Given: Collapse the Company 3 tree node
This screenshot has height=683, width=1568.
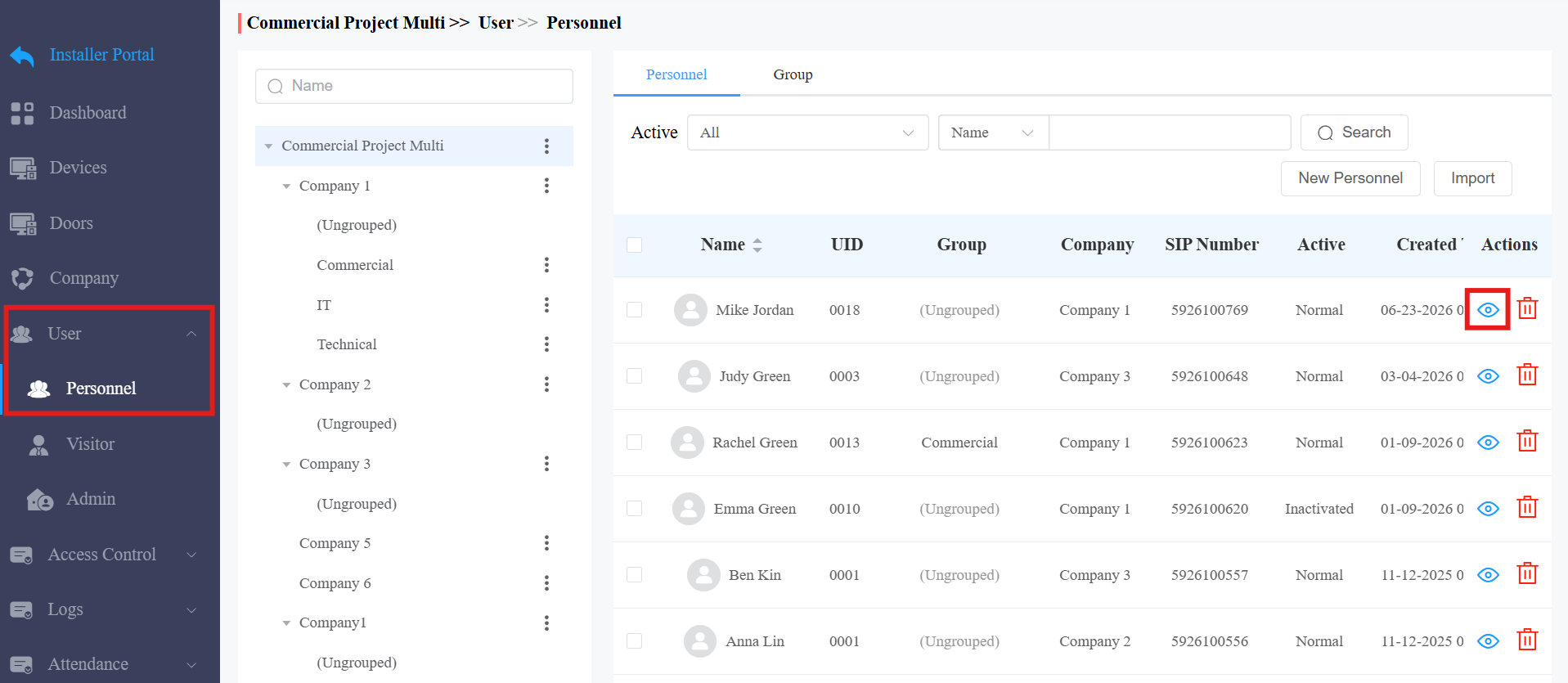Looking at the screenshot, I should coord(286,465).
